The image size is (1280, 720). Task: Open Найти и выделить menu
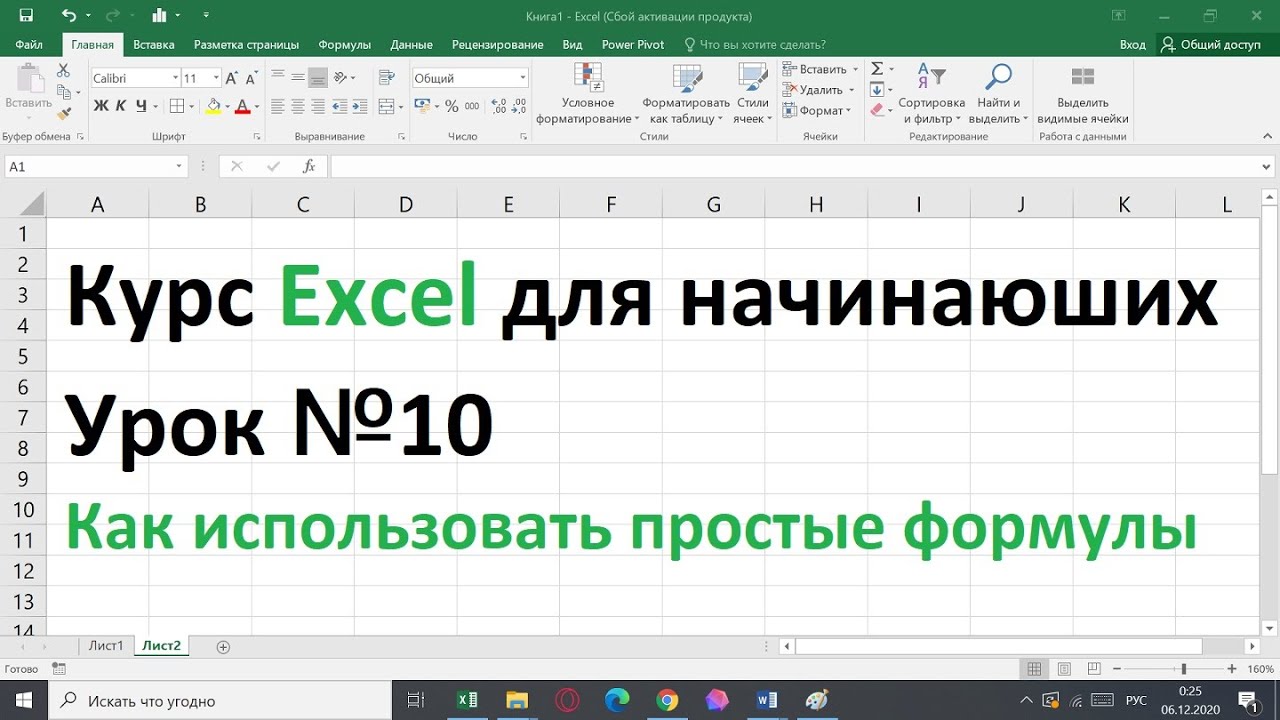tap(998, 93)
